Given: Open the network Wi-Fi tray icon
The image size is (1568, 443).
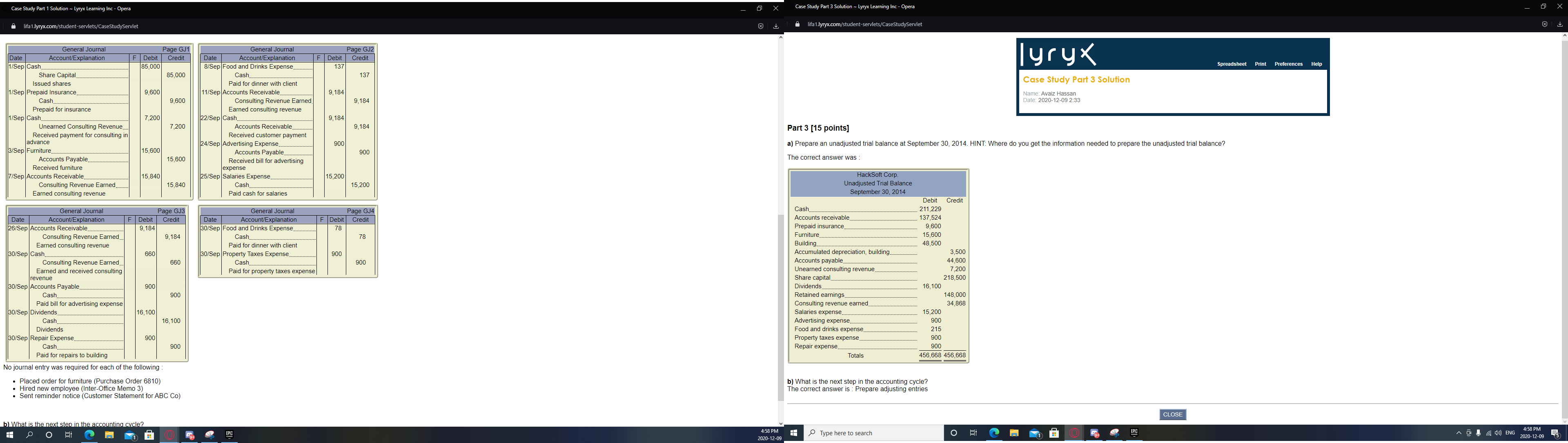Looking at the screenshot, I should (1488, 433).
